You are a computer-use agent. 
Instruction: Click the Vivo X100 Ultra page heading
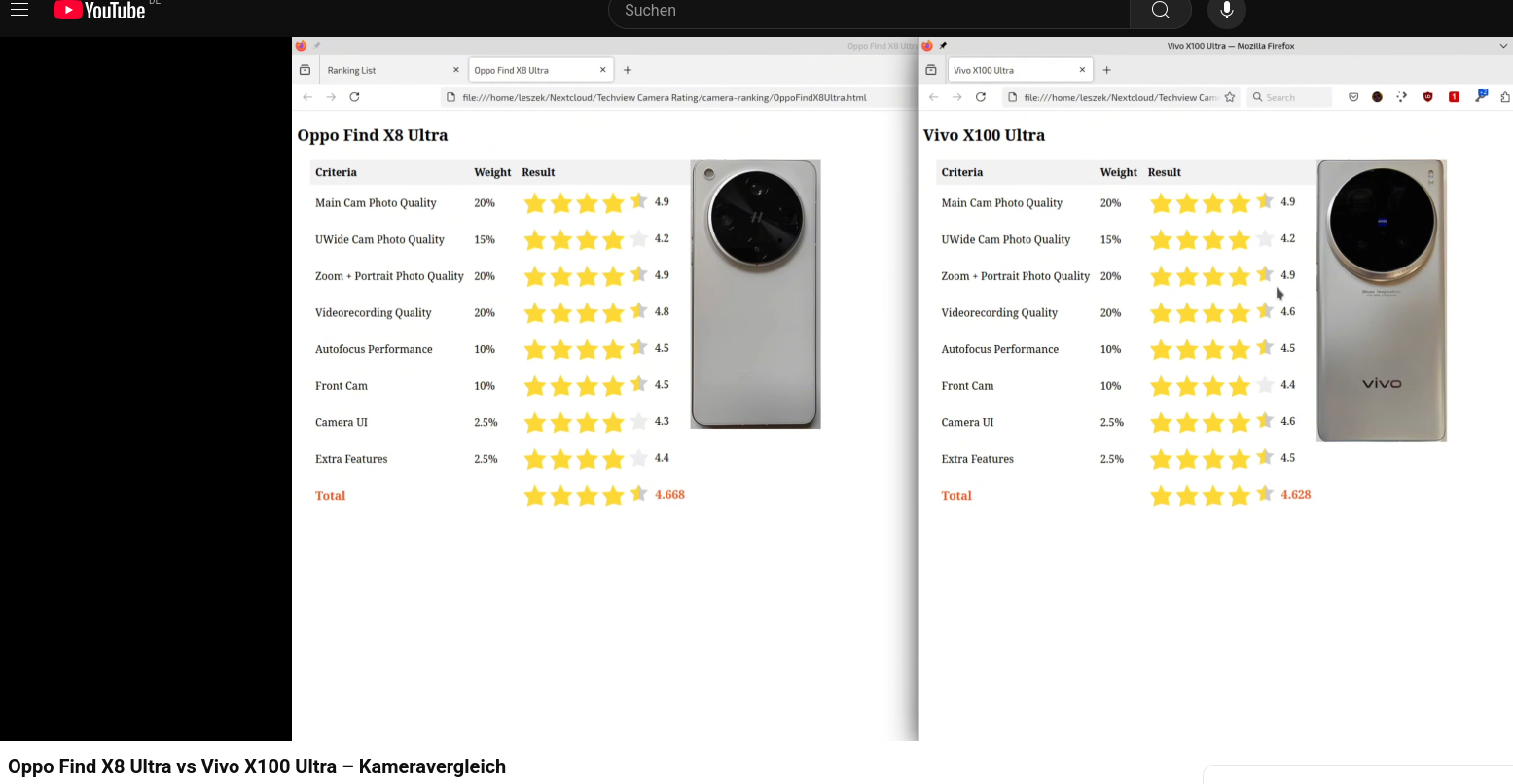(x=984, y=135)
